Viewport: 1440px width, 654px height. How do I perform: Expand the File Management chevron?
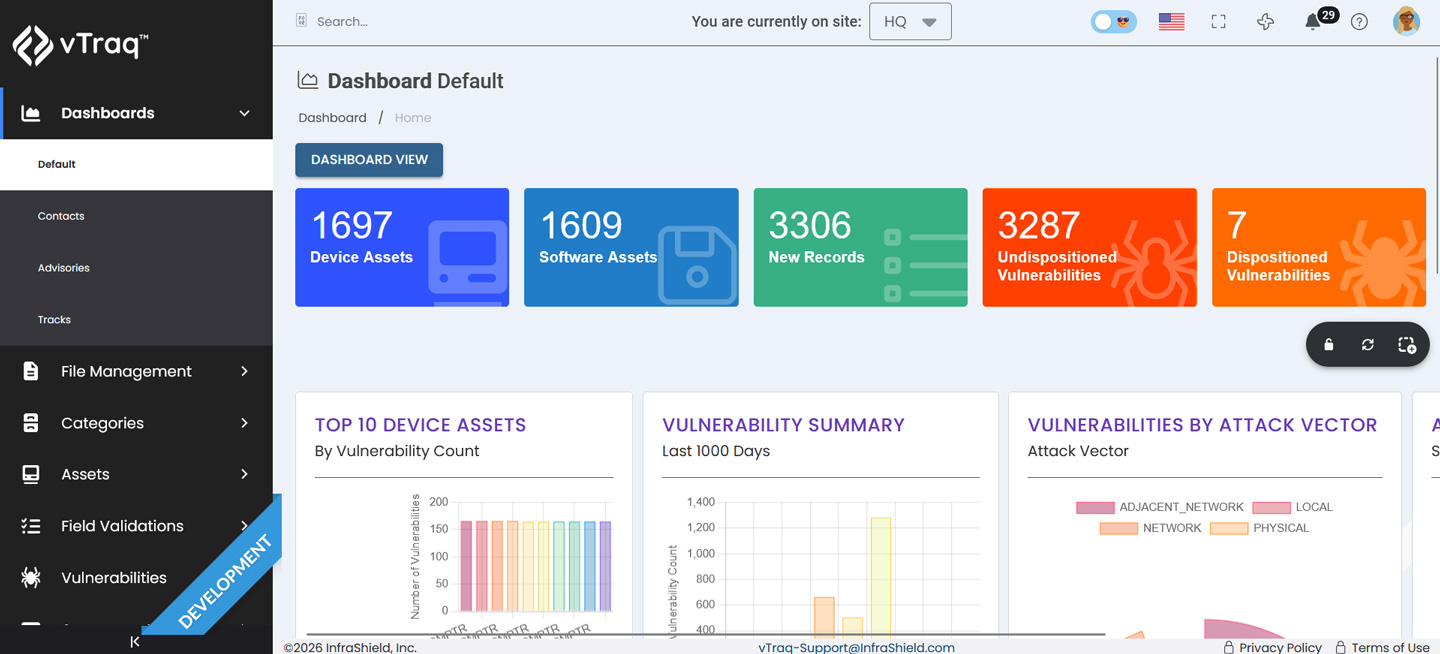pyautogui.click(x=244, y=371)
